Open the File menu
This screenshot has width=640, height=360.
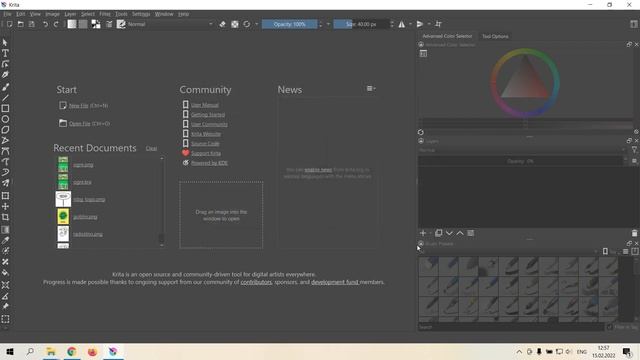[7, 14]
